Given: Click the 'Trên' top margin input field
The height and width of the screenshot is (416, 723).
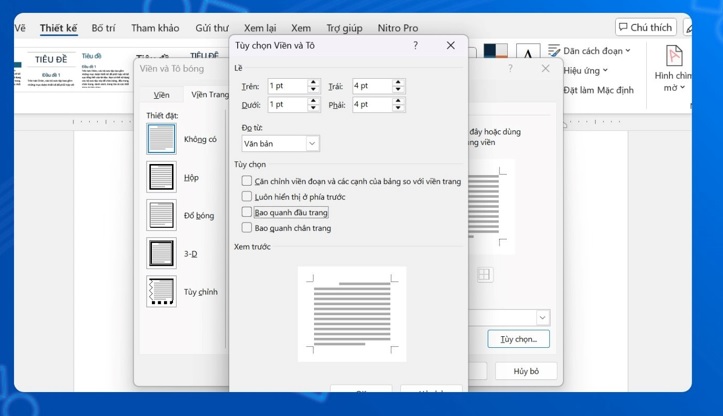Looking at the screenshot, I should [x=286, y=86].
